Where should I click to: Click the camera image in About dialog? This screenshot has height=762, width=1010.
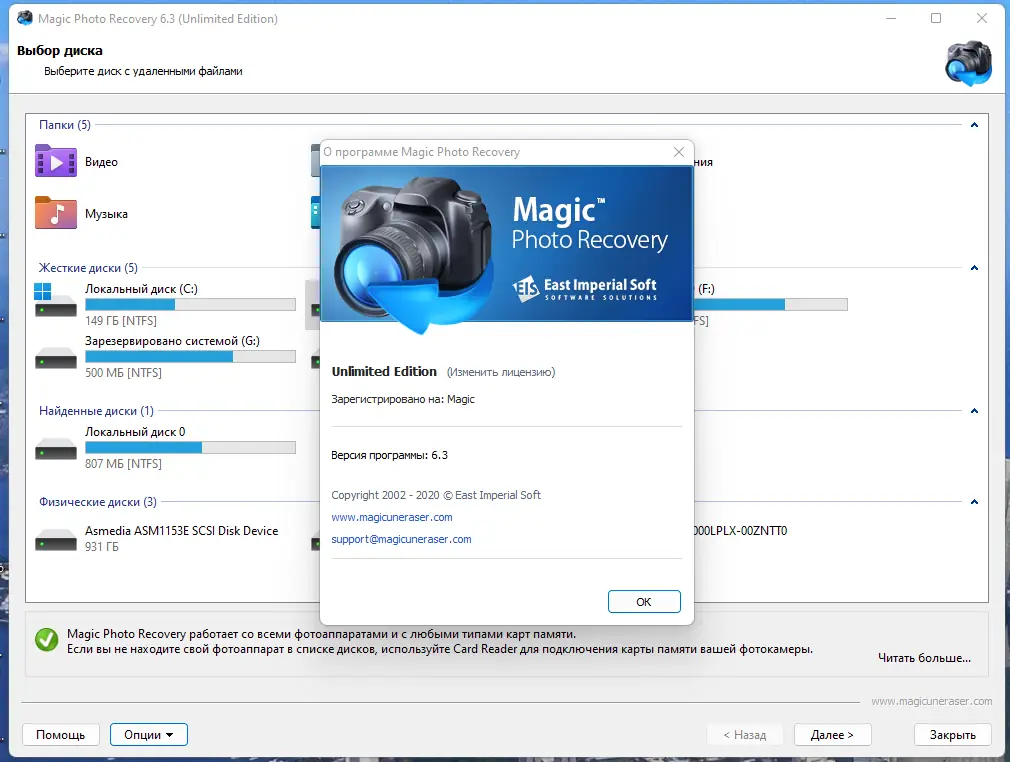coord(412,254)
